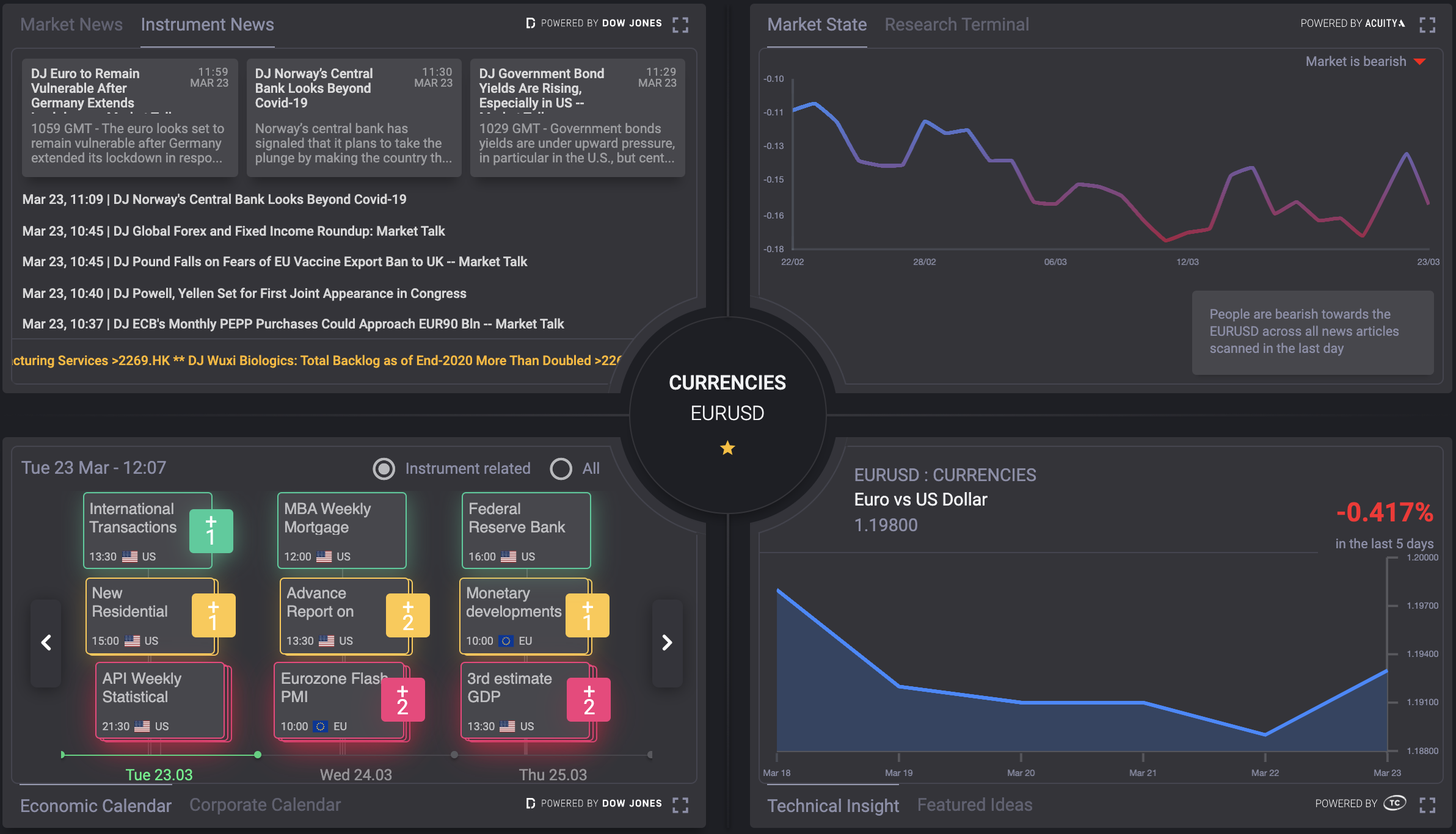Click the CURRENCIES EURUSD center hub

(x=727, y=414)
